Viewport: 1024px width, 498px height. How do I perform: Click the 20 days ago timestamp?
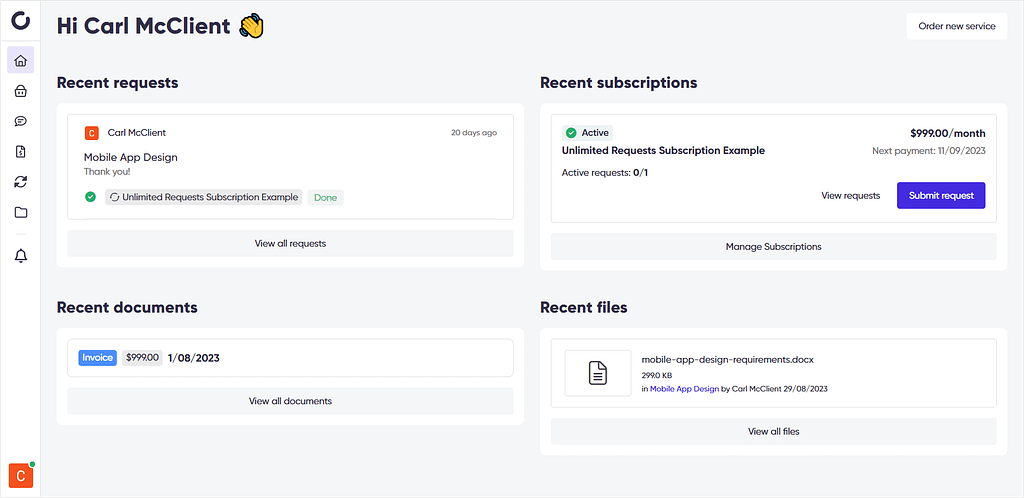tap(473, 132)
